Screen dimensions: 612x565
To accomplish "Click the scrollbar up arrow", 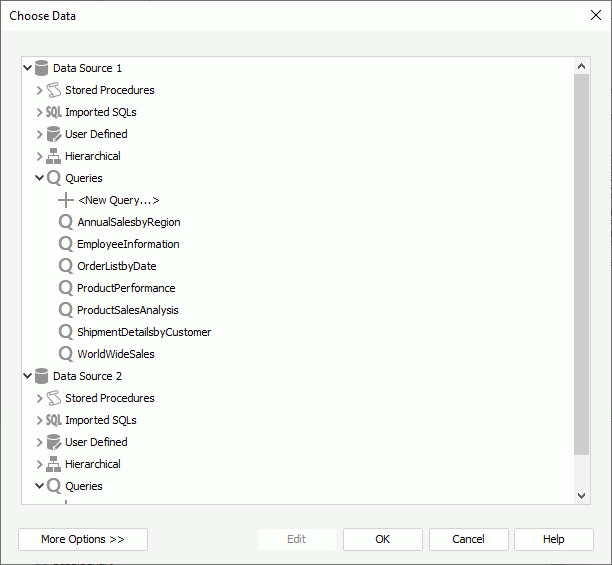I will [x=581, y=66].
